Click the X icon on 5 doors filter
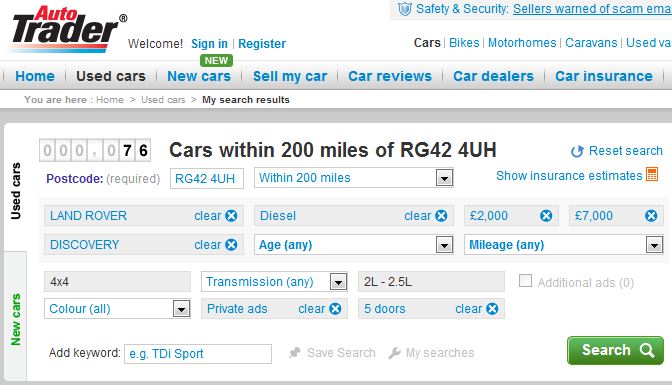Screen dimensions: 672x385 pos(492,309)
